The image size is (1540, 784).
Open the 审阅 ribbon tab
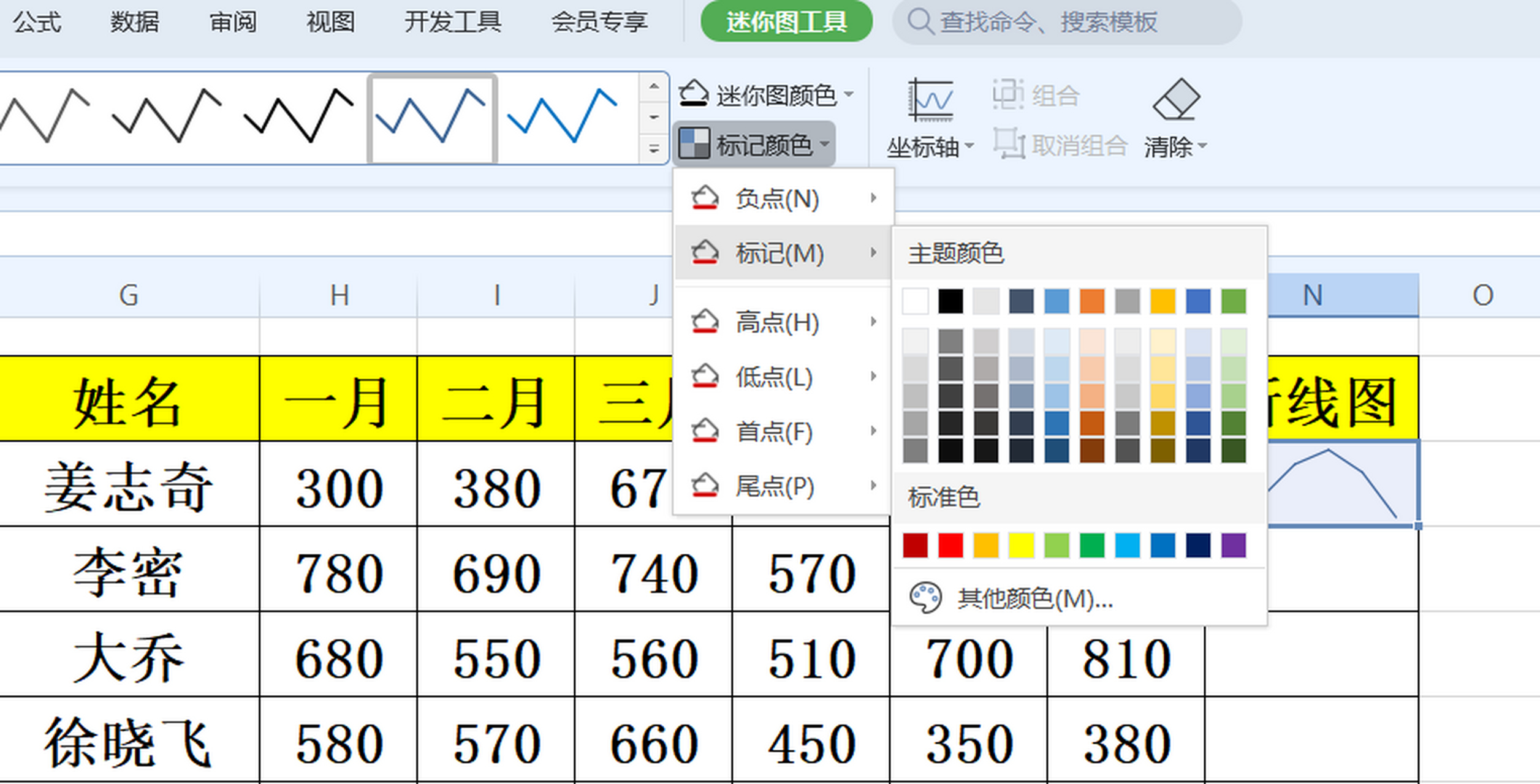(x=233, y=23)
